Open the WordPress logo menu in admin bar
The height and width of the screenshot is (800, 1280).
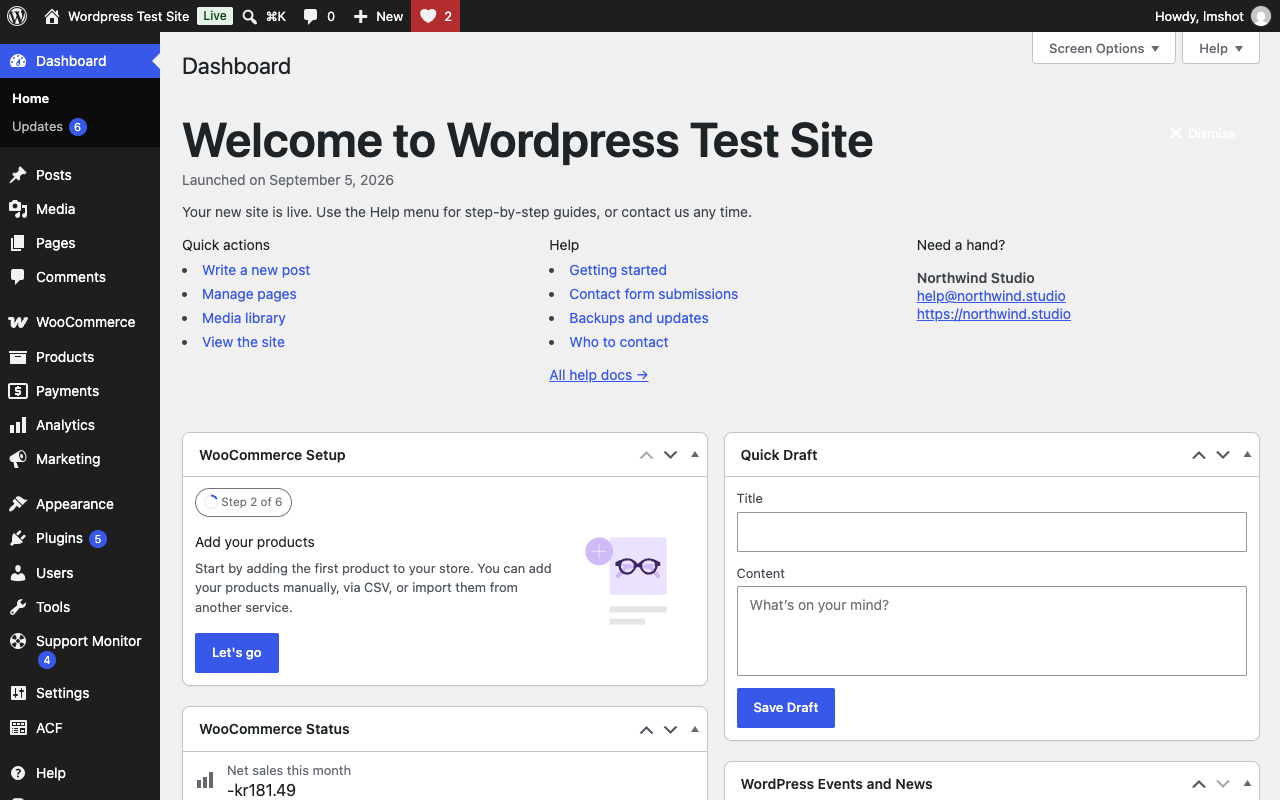(17, 16)
